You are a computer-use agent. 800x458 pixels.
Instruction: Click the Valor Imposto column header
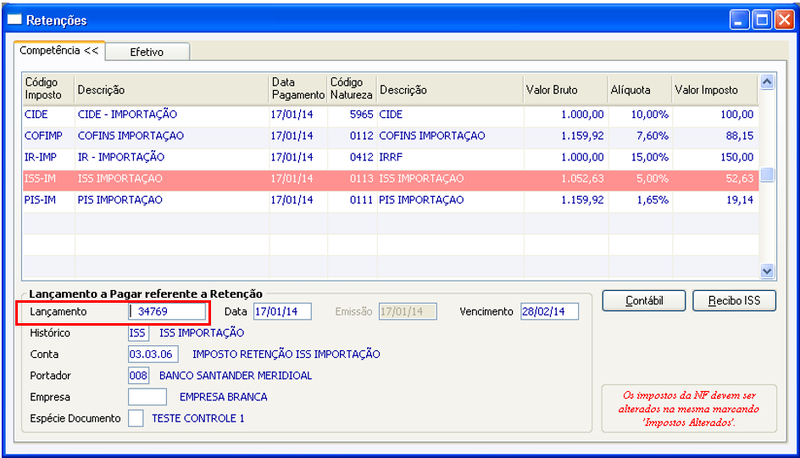tap(715, 90)
